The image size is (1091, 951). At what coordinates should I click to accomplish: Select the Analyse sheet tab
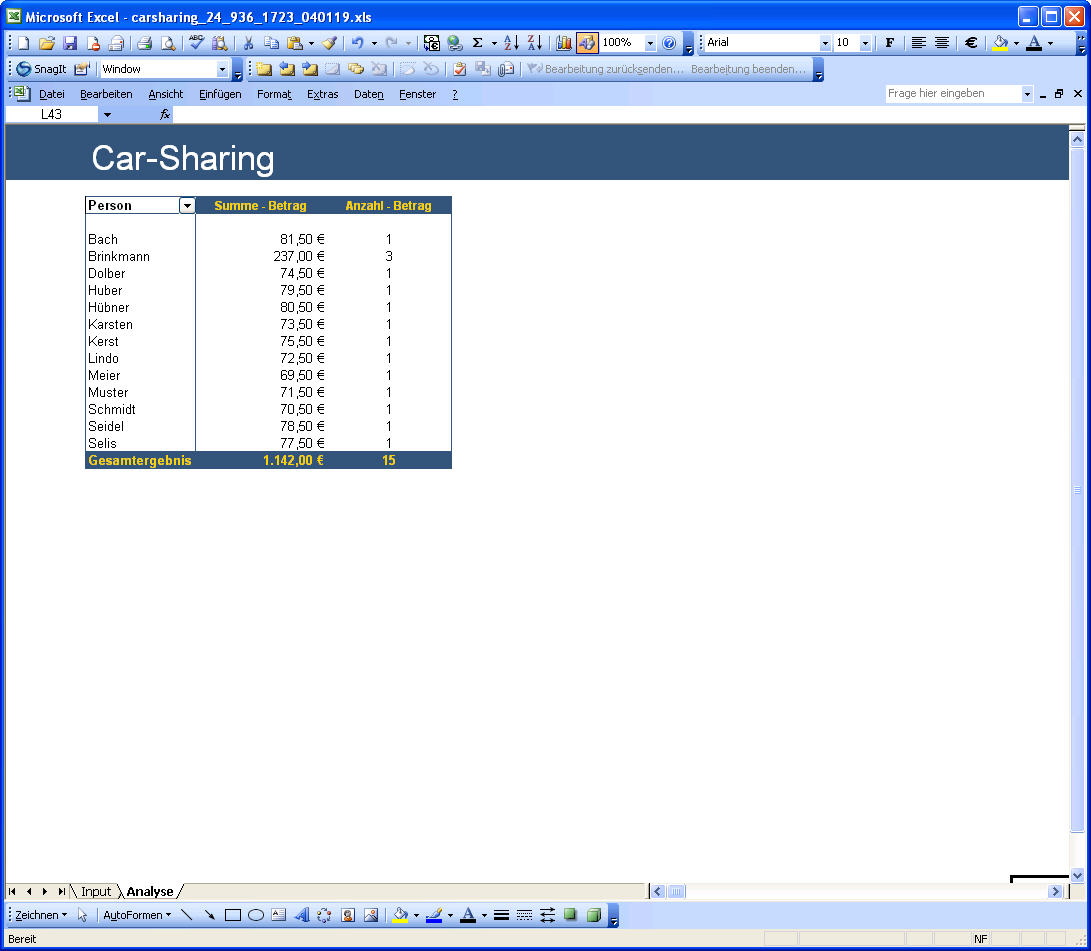point(150,891)
